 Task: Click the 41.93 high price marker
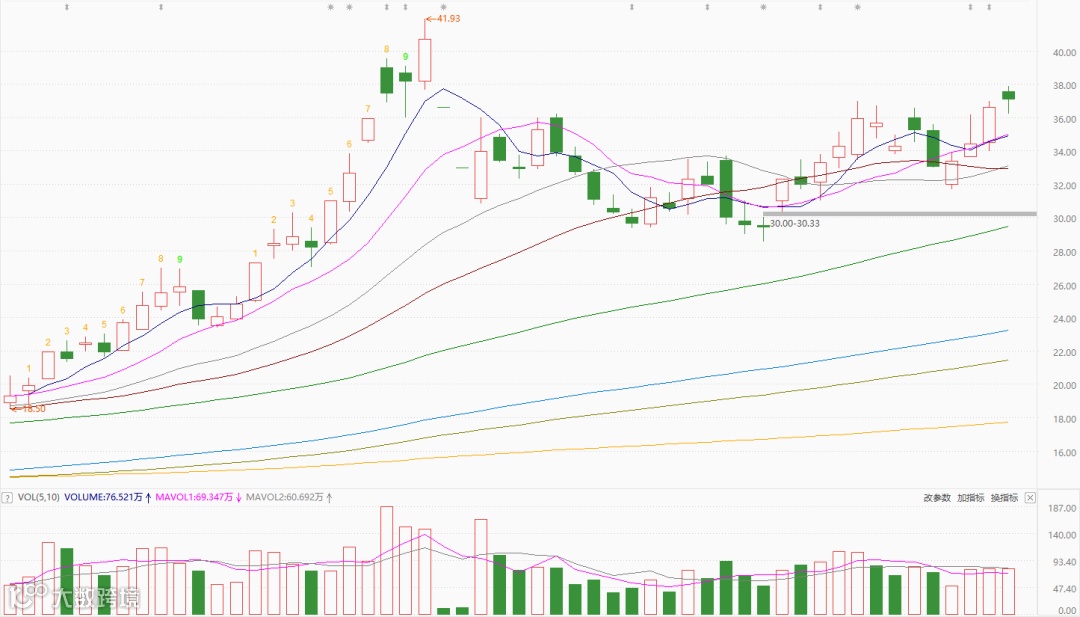[x=444, y=19]
